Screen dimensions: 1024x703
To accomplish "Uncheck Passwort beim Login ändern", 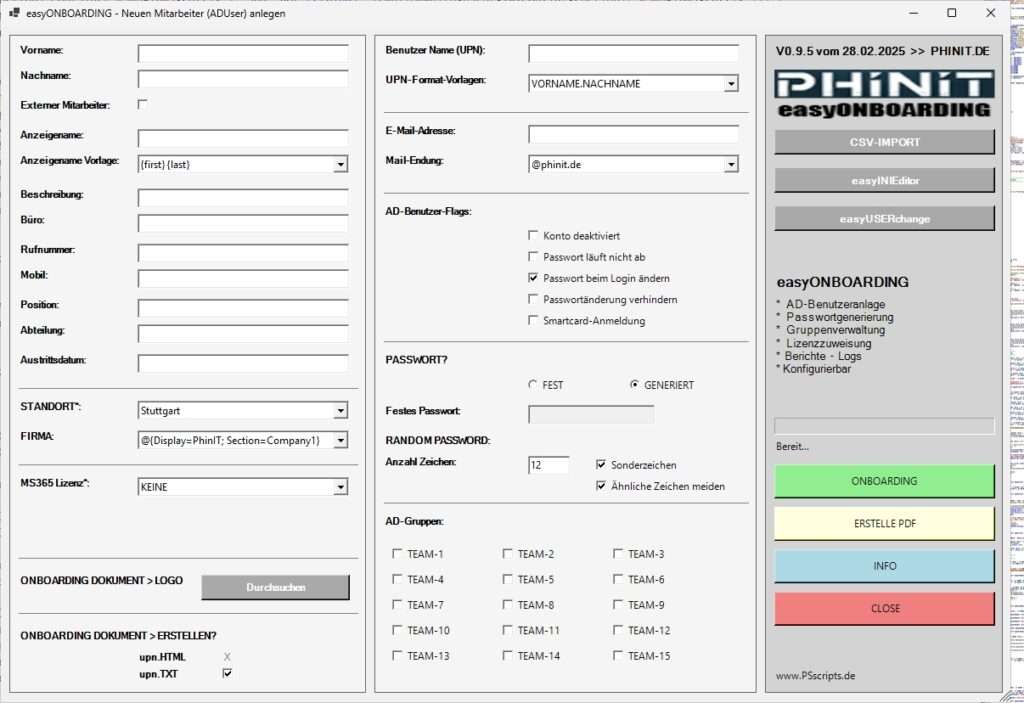I will 535,278.
